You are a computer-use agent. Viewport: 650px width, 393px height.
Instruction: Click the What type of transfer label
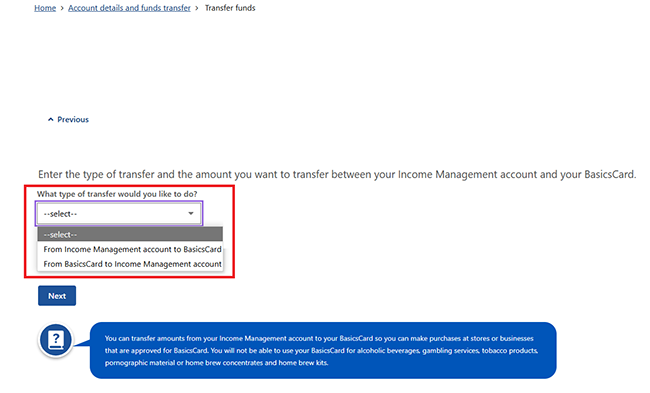pyautogui.click(x=117, y=194)
